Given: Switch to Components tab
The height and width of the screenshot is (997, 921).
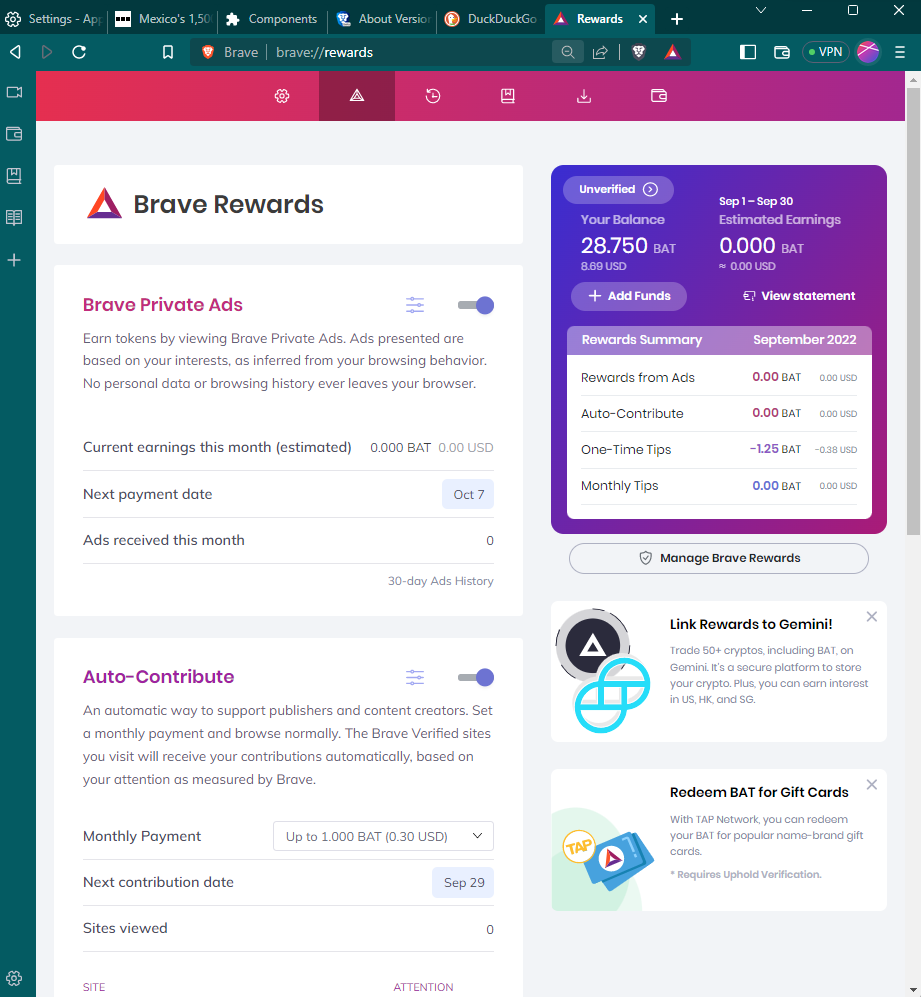Looking at the screenshot, I should click(272, 19).
